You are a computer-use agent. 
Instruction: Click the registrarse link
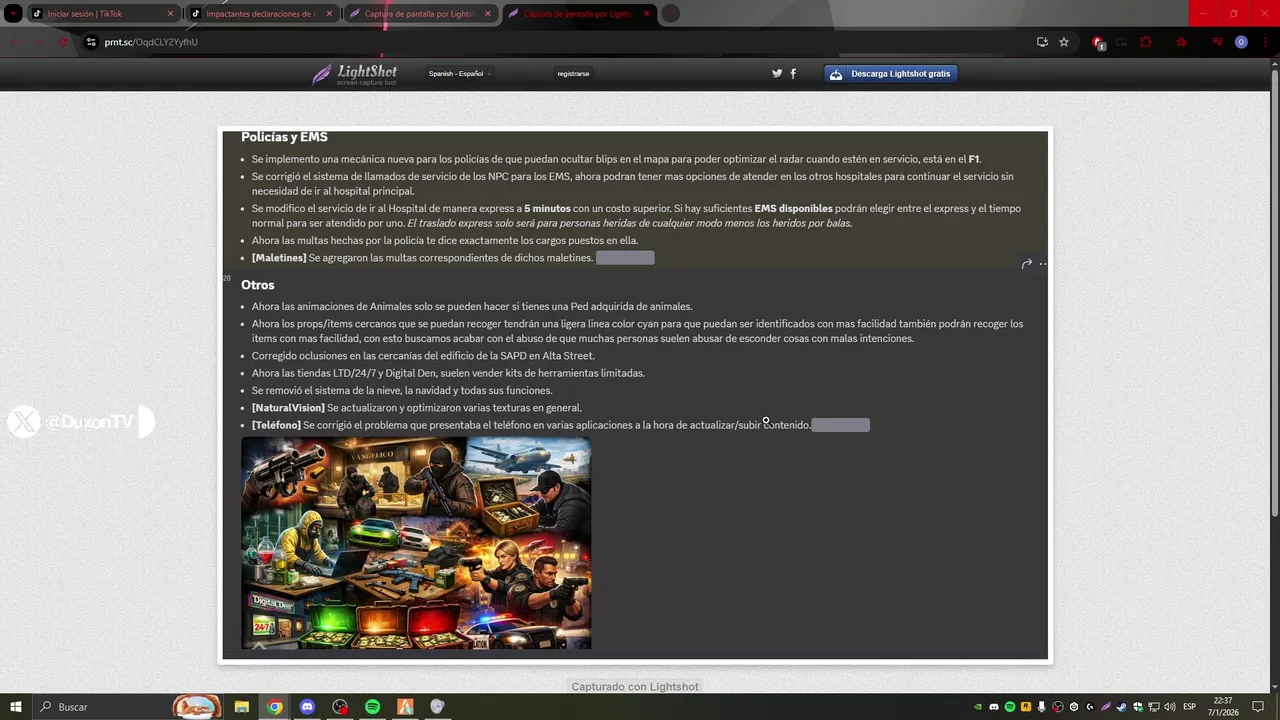(x=573, y=73)
